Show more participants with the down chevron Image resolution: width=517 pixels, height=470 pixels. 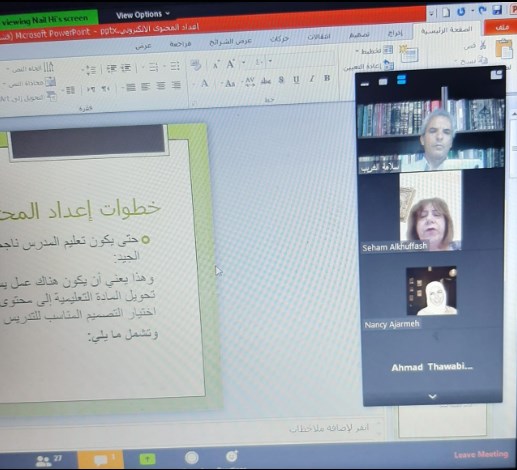tap(432, 396)
